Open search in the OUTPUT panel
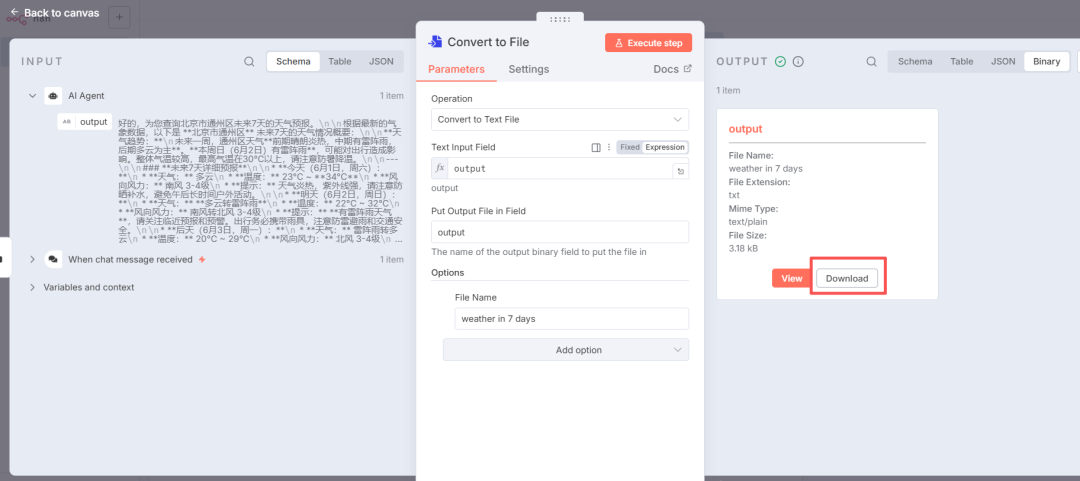The image size is (1080, 481). (x=871, y=61)
